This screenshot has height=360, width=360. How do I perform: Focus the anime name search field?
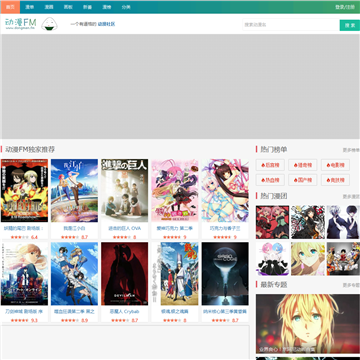click(x=291, y=25)
